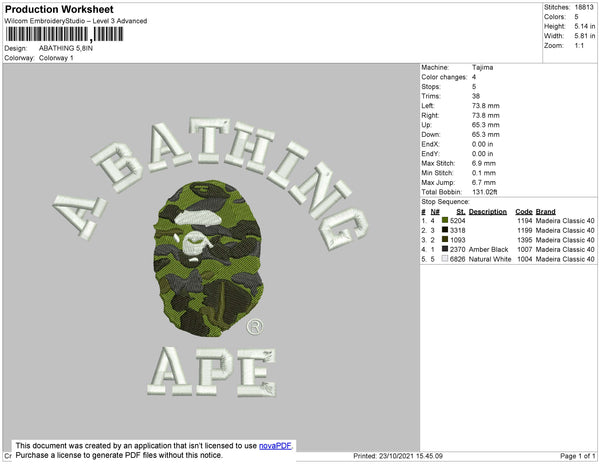Image resolution: width=600 pixels, height=464 pixels.
Task: Click thread code 1395
Action: coord(525,240)
